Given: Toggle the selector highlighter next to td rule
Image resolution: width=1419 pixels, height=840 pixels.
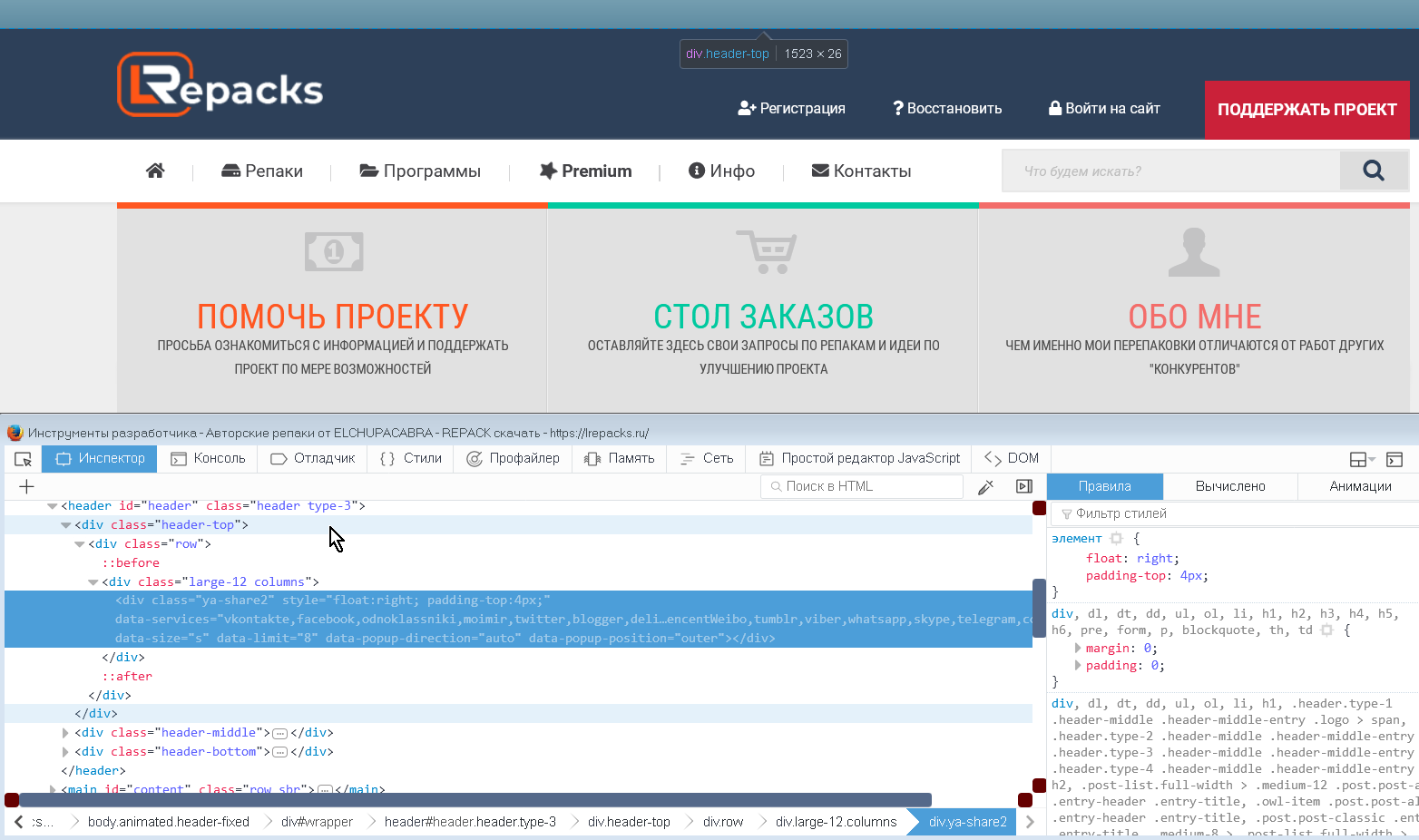Looking at the screenshot, I should pos(1327,630).
